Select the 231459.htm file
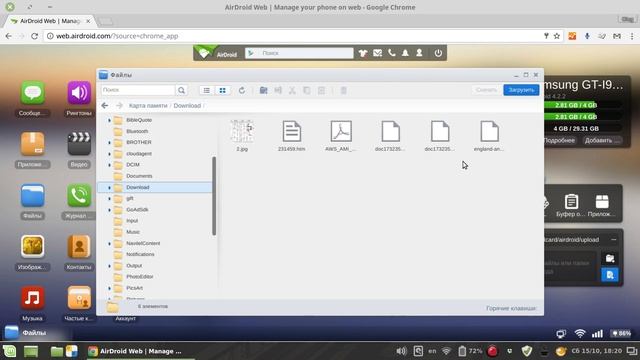The image size is (640, 360). [x=291, y=131]
